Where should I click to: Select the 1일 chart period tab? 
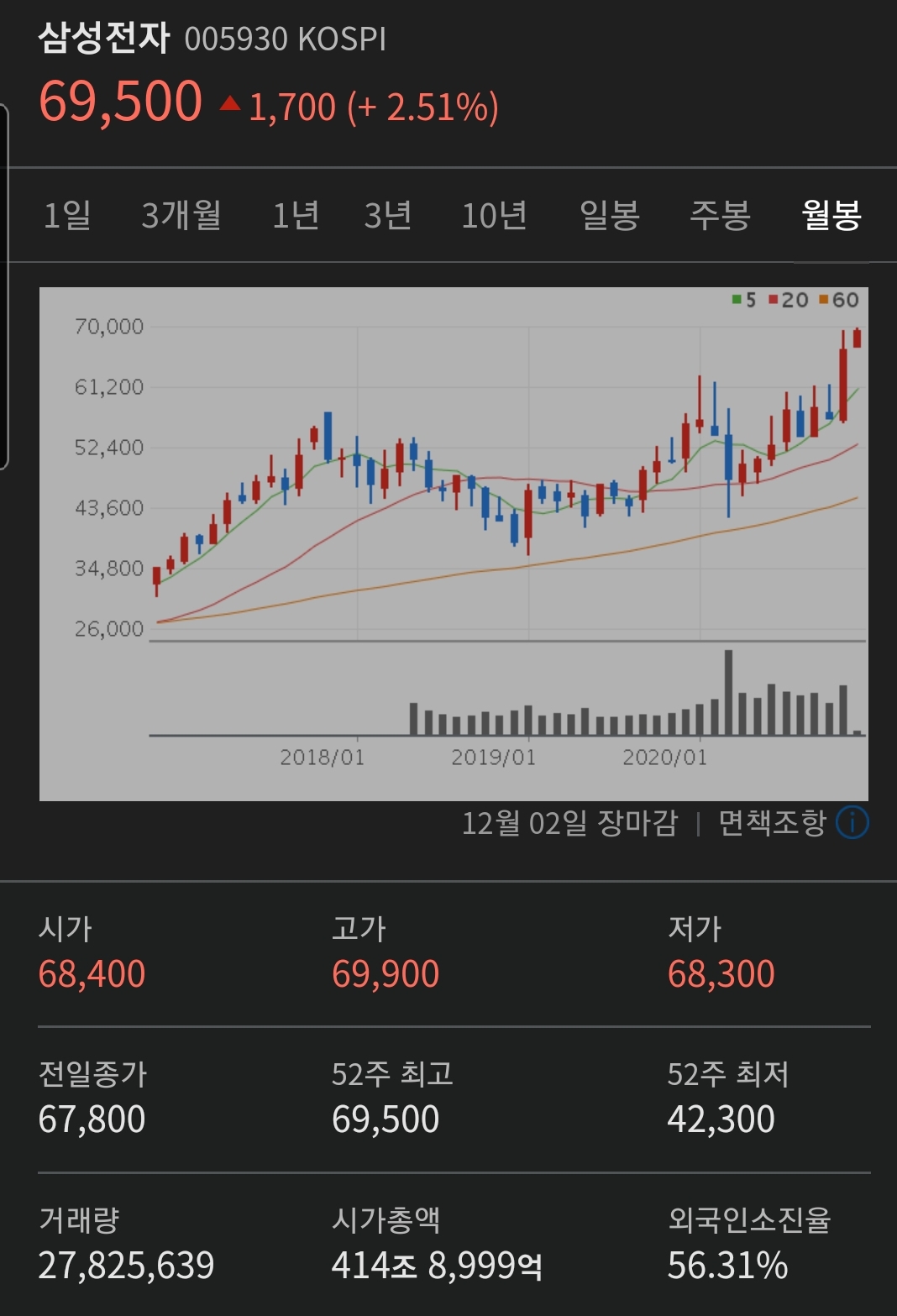(x=67, y=216)
